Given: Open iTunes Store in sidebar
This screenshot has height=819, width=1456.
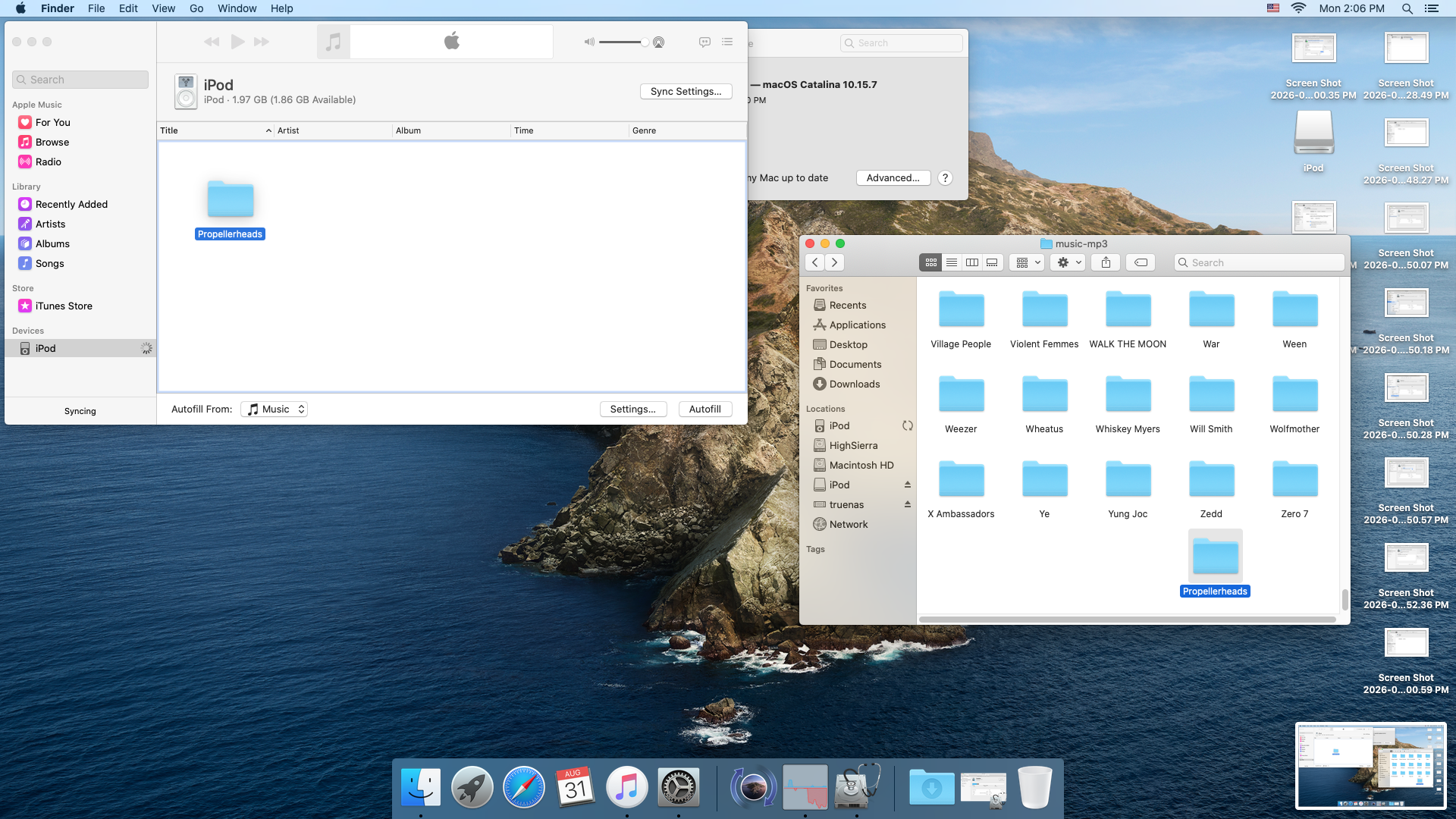Looking at the screenshot, I should tap(64, 306).
